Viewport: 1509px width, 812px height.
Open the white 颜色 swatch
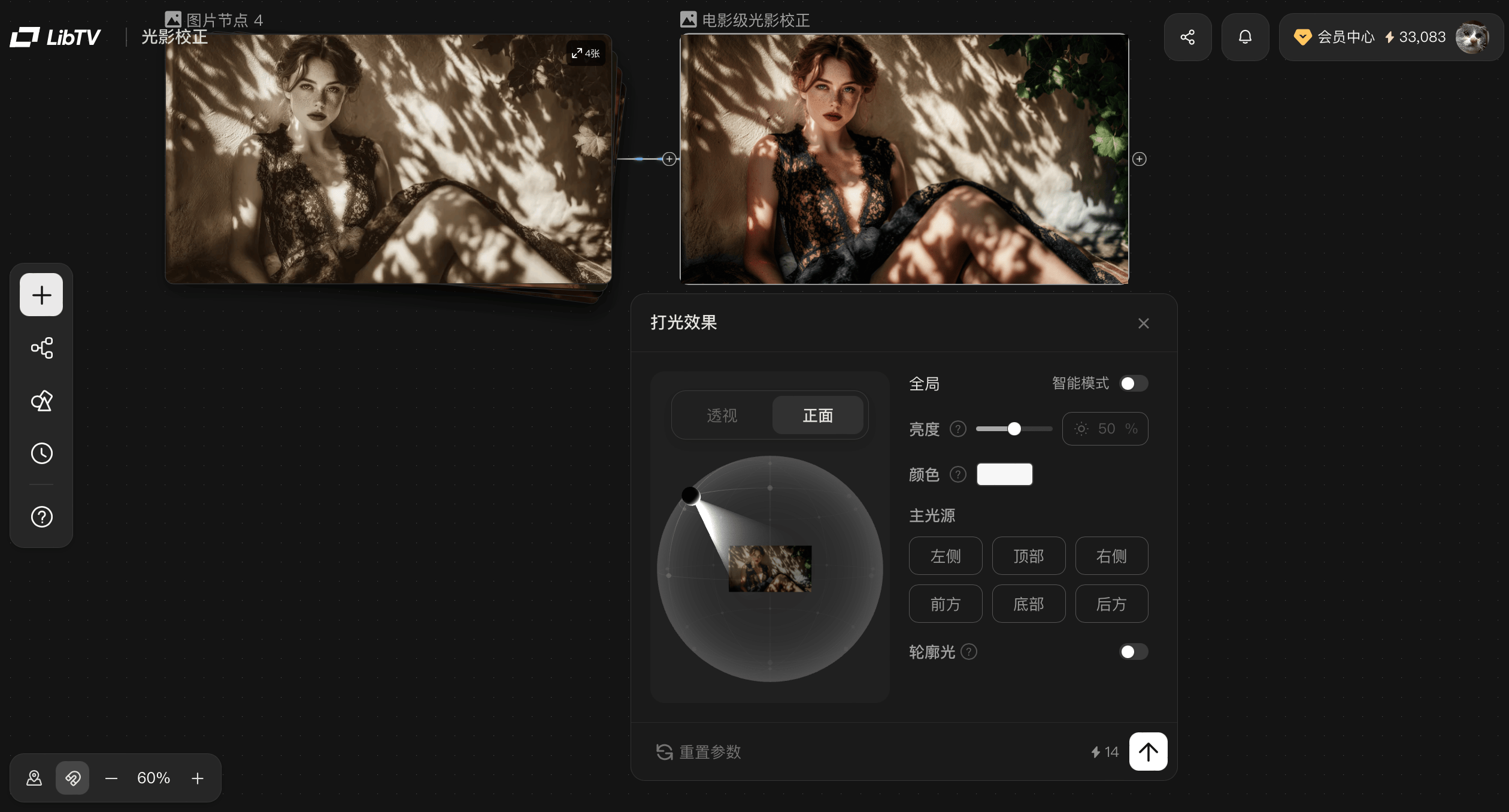[x=1005, y=474]
